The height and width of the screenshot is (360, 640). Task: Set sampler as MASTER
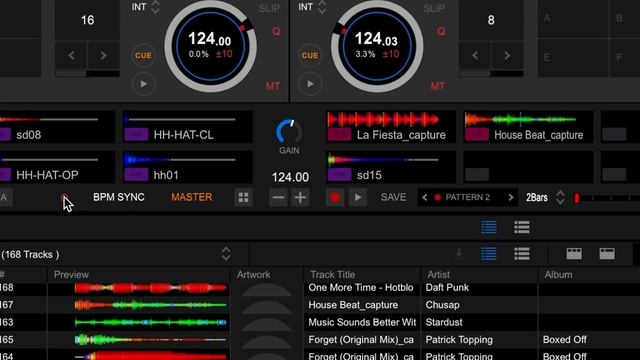pyautogui.click(x=191, y=197)
